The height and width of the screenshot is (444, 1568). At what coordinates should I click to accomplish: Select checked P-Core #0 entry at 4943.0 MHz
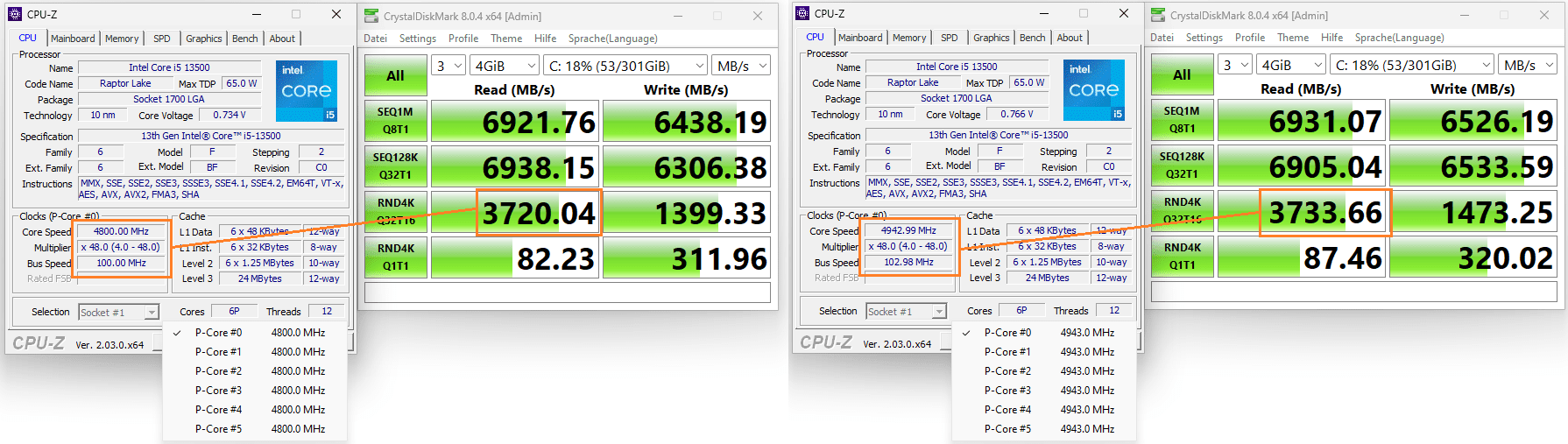pos(1044,333)
